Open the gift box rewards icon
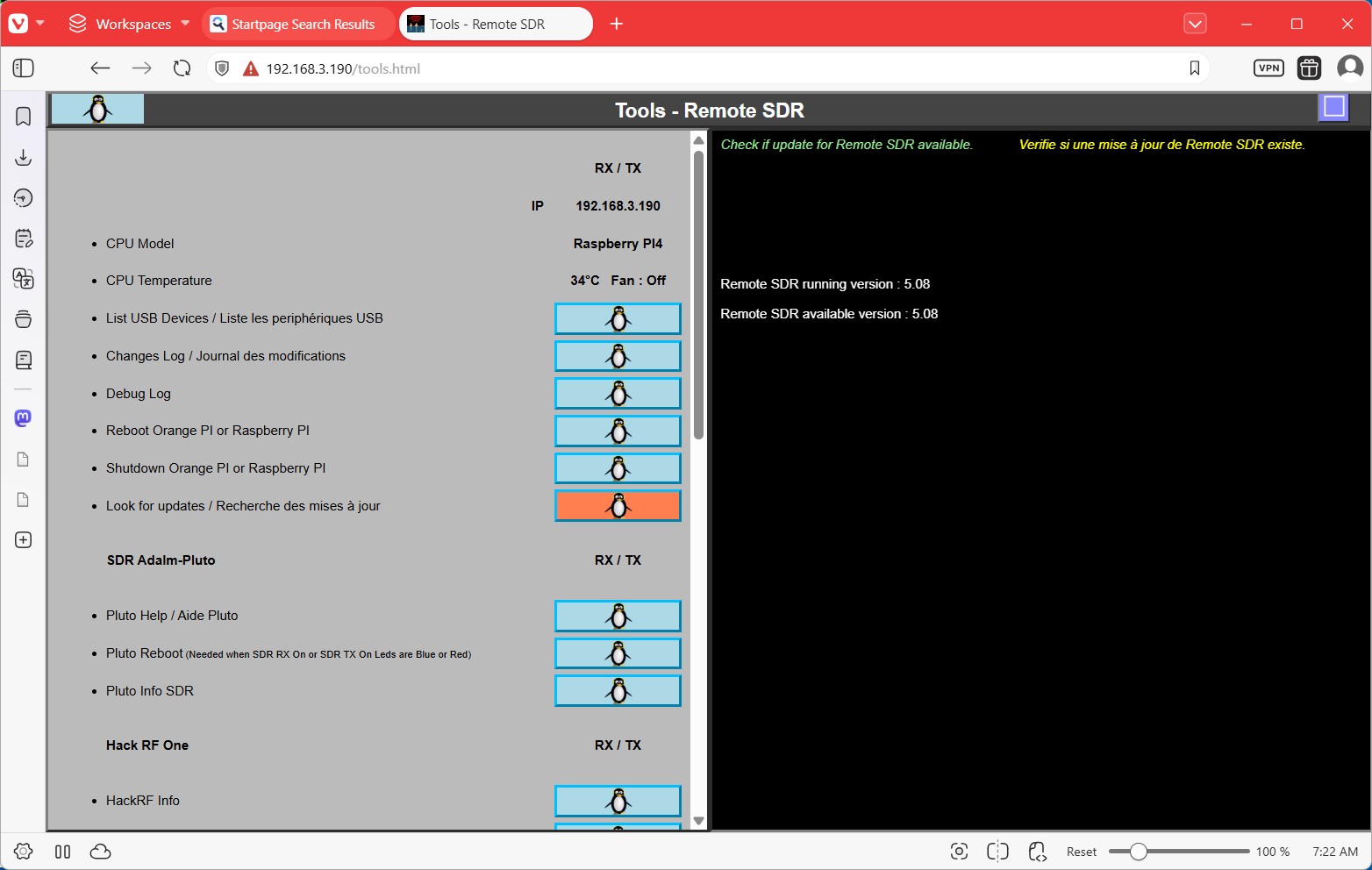Image resolution: width=1372 pixels, height=870 pixels. [1309, 68]
